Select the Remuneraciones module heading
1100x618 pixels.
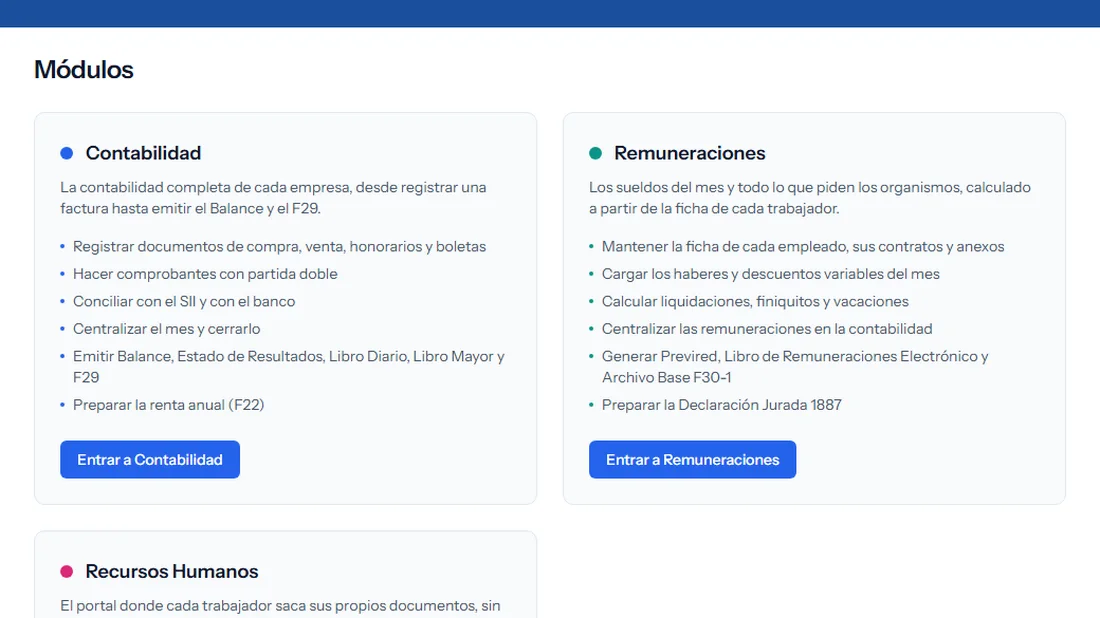click(690, 153)
